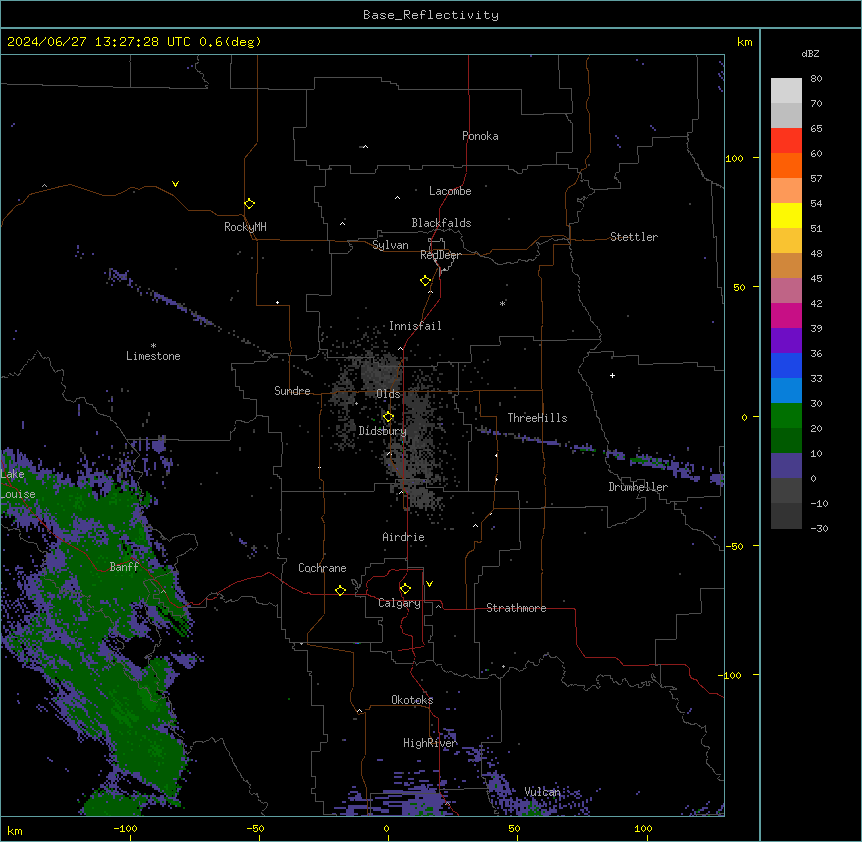
Task: Select the green 30-20 dBZ legend swatch
Action: (x=786, y=416)
